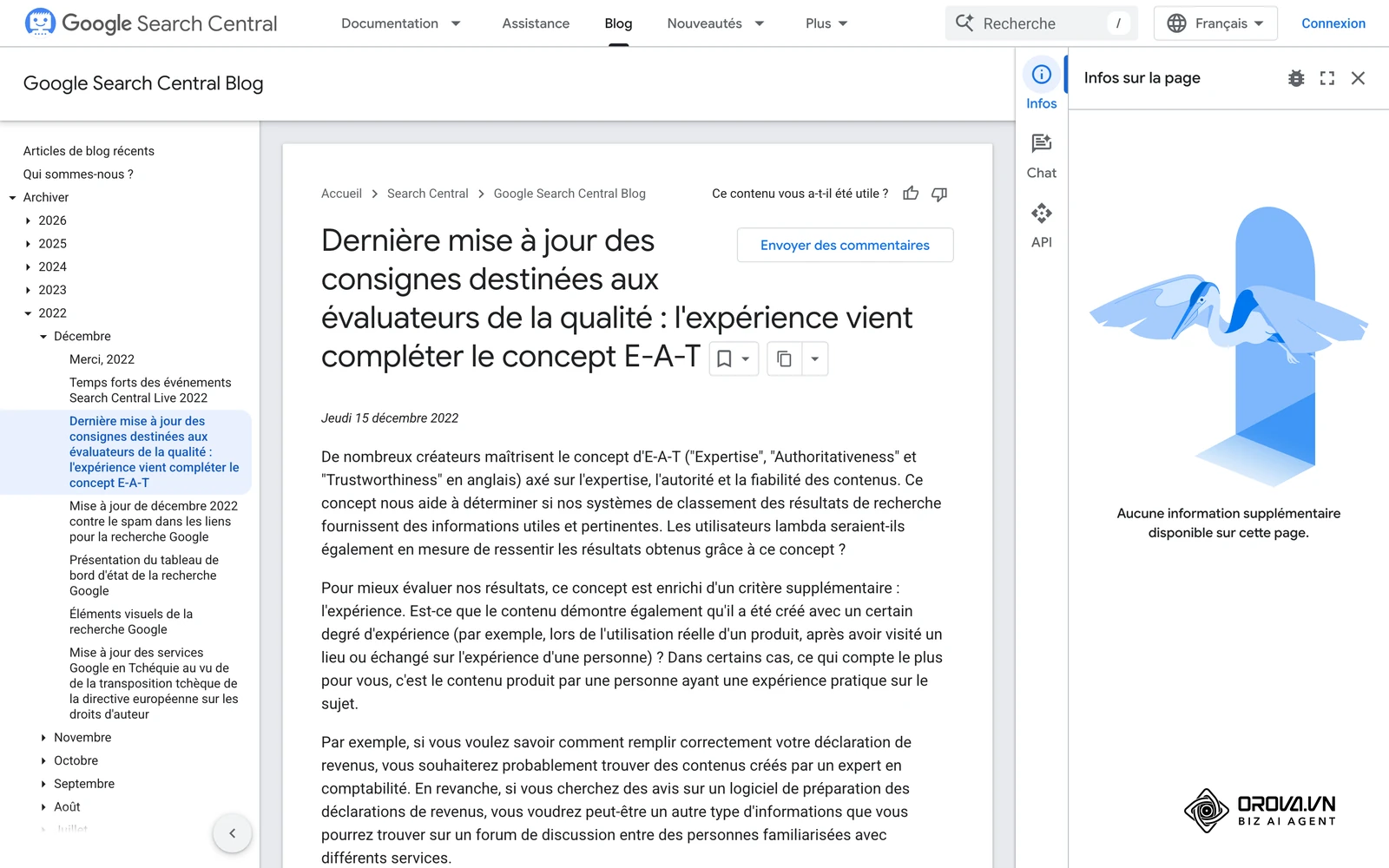The height and width of the screenshot is (868, 1389).
Task: Expand the info panel to fullscreen
Action: 1327,78
